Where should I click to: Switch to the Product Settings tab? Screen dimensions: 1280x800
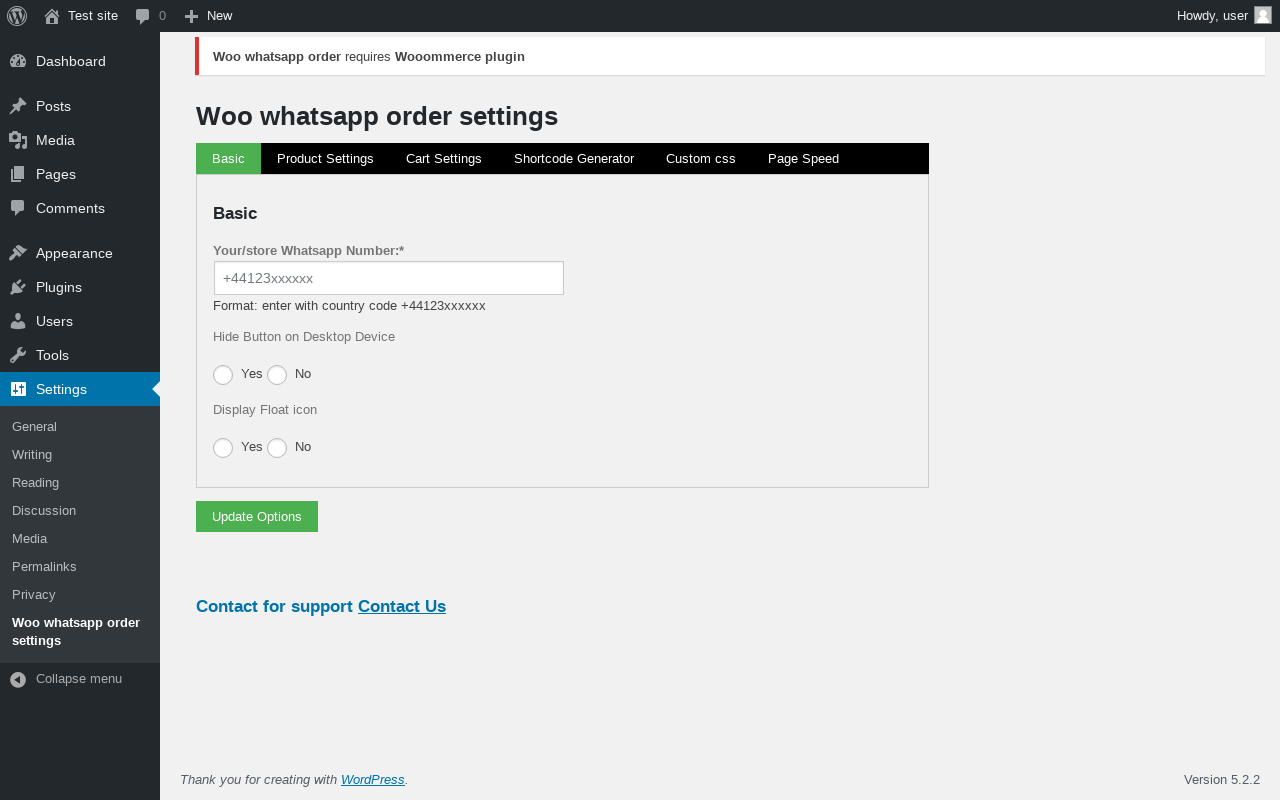pos(325,159)
